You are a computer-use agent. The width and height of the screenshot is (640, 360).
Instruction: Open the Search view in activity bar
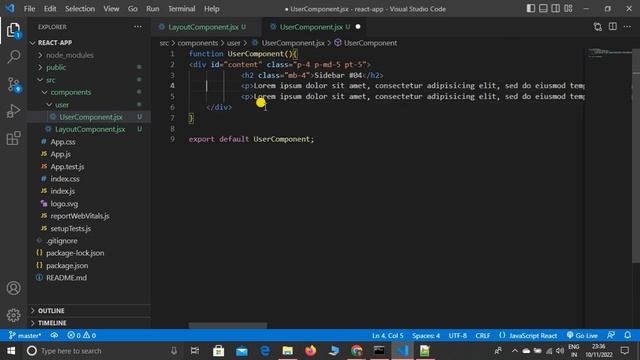(13, 56)
